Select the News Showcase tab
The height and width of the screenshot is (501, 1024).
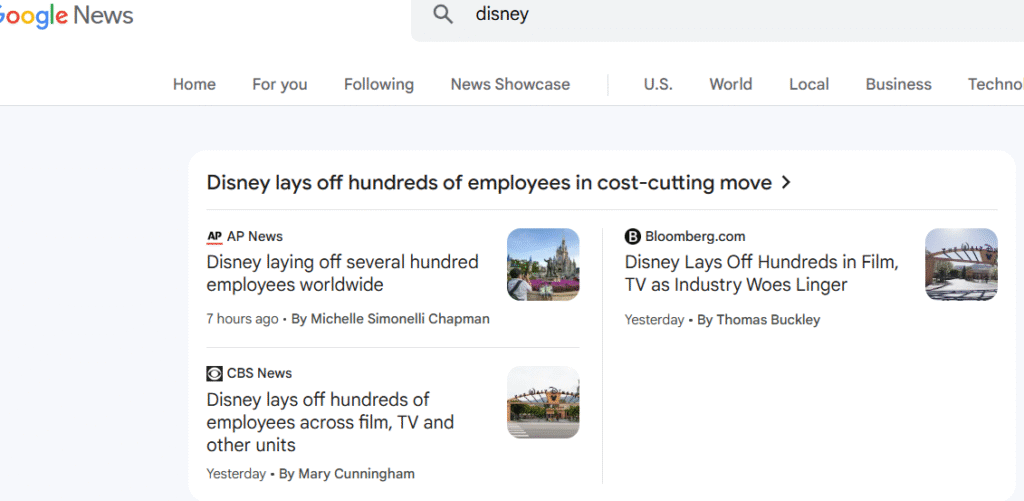(510, 84)
